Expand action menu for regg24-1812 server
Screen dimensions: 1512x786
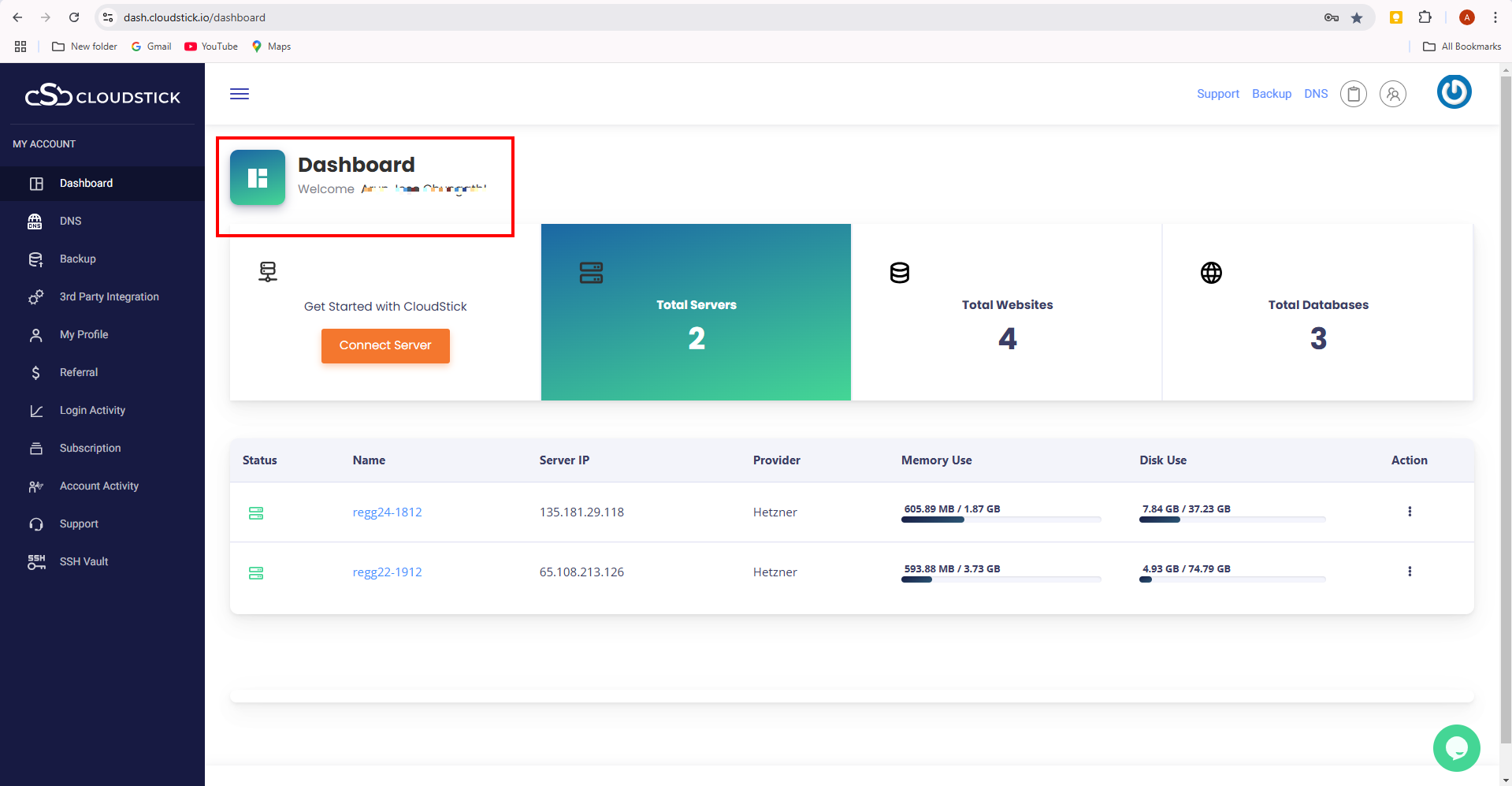coord(1410,512)
